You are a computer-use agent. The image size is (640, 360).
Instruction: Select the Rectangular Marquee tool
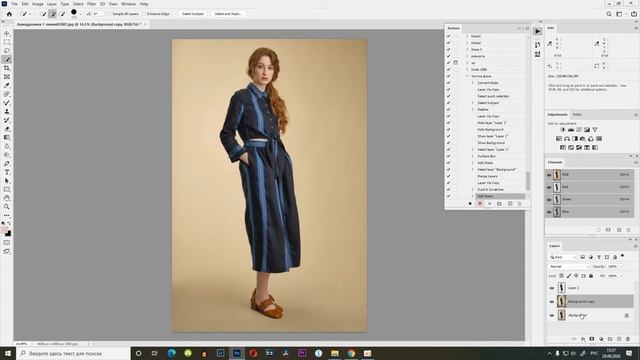(7, 42)
